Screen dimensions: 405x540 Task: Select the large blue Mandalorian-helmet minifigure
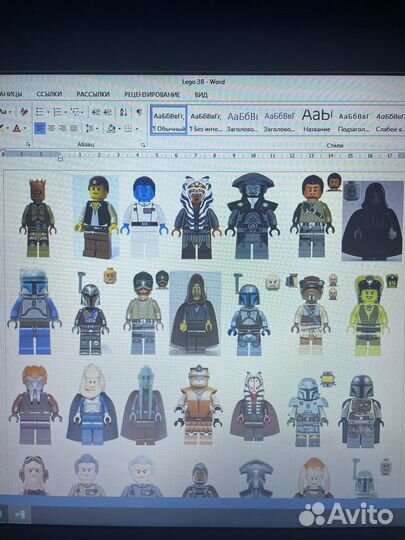pyautogui.click(x=34, y=312)
